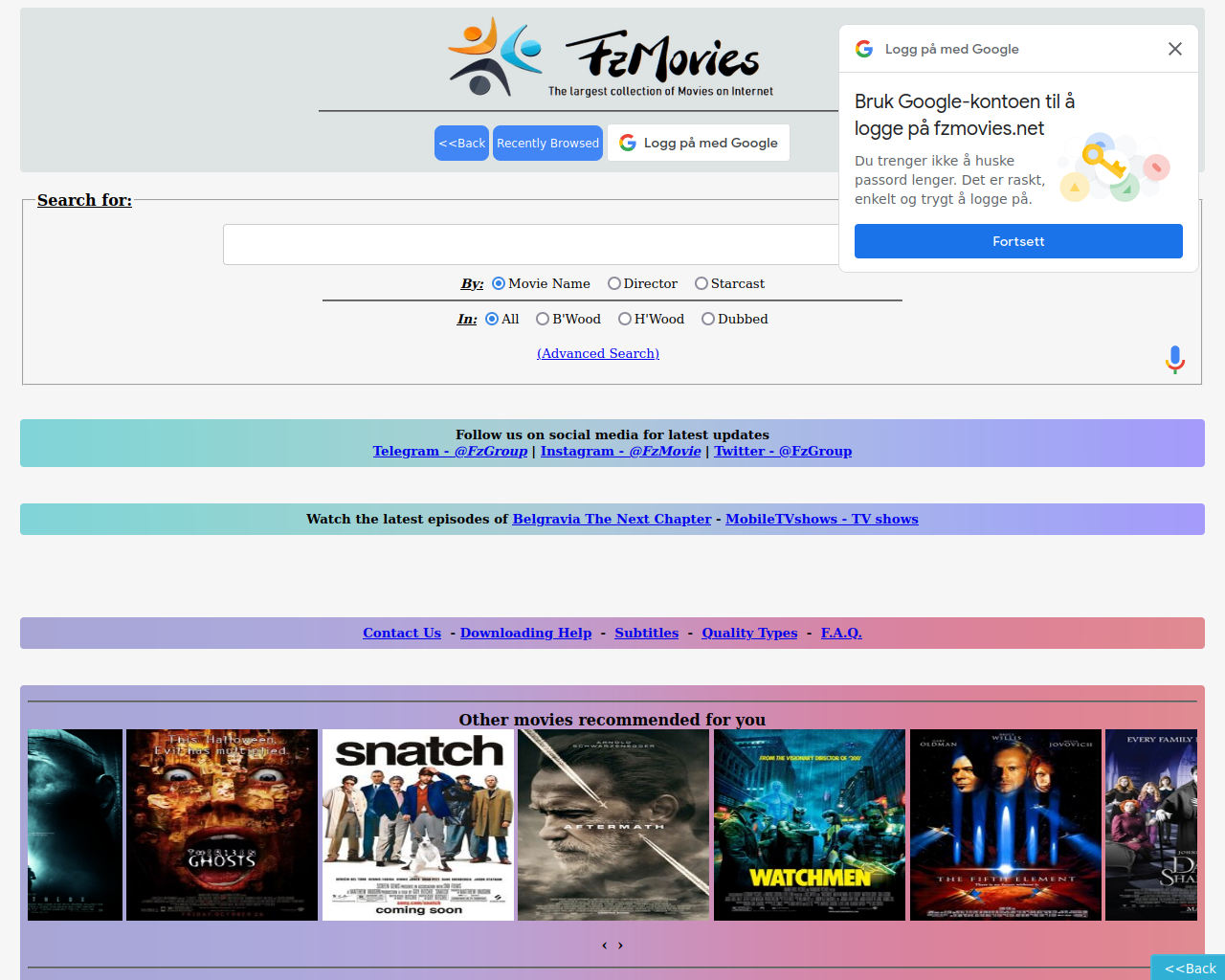Image resolution: width=1225 pixels, height=980 pixels.
Task: Select the Movie Name radio button
Action: pyautogui.click(x=499, y=283)
